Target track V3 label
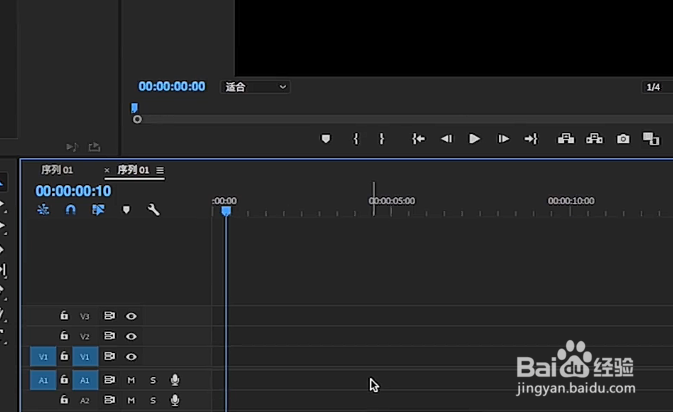Viewport: 673px width, 412px height. 85,316
